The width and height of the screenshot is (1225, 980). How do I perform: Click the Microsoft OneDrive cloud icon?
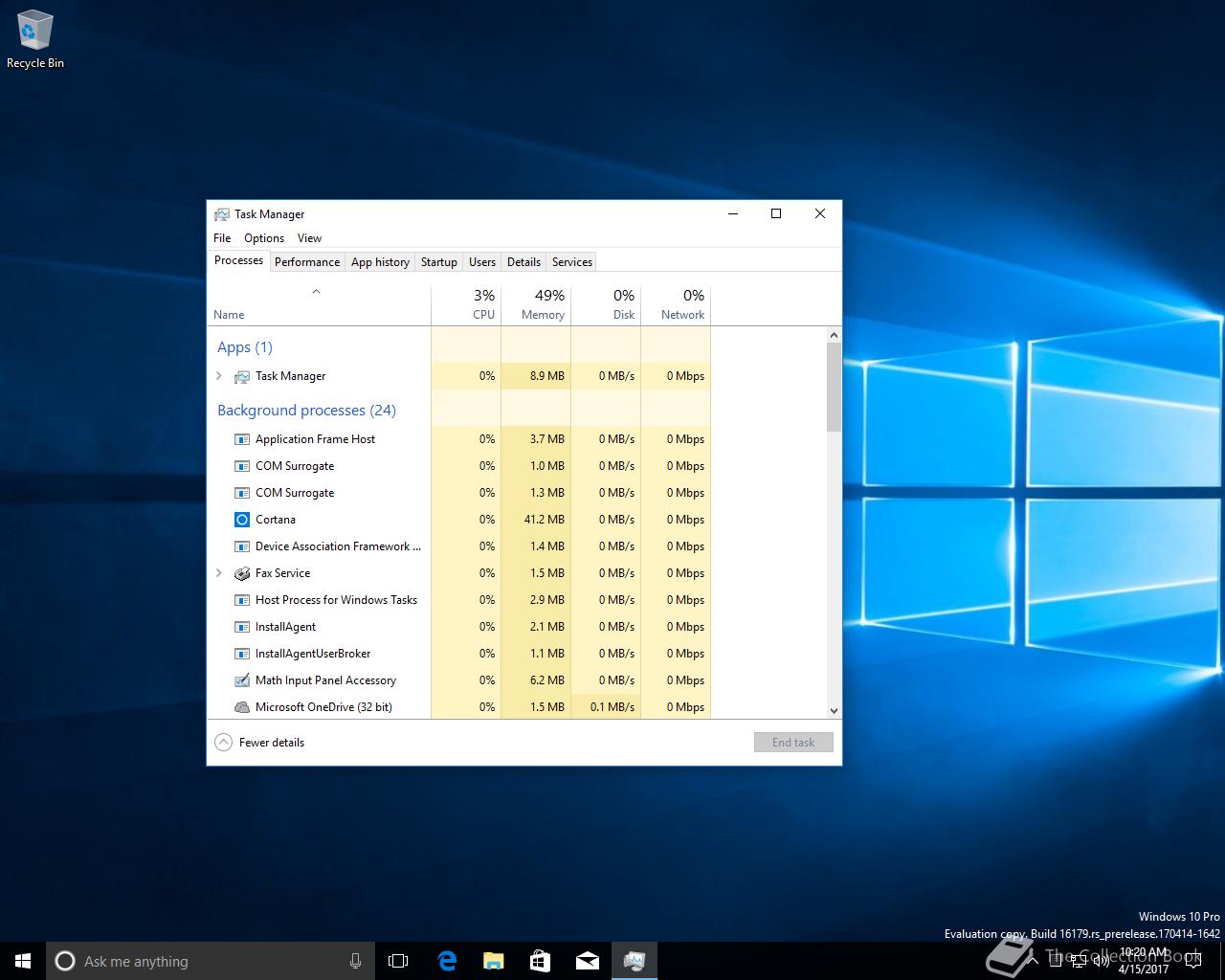pos(242,707)
